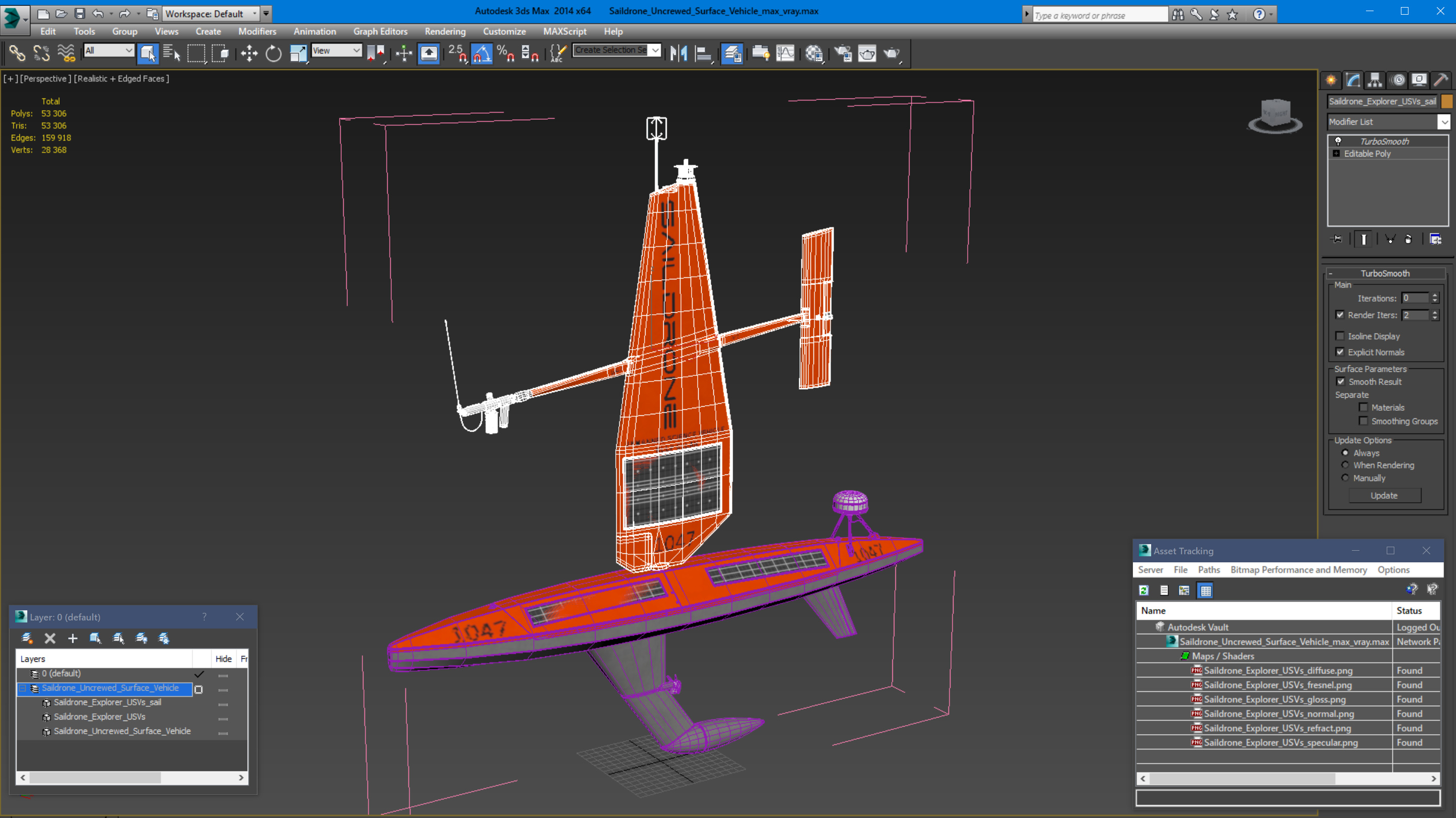Click the object color swatch
The image size is (1456, 818).
(x=1447, y=102)
